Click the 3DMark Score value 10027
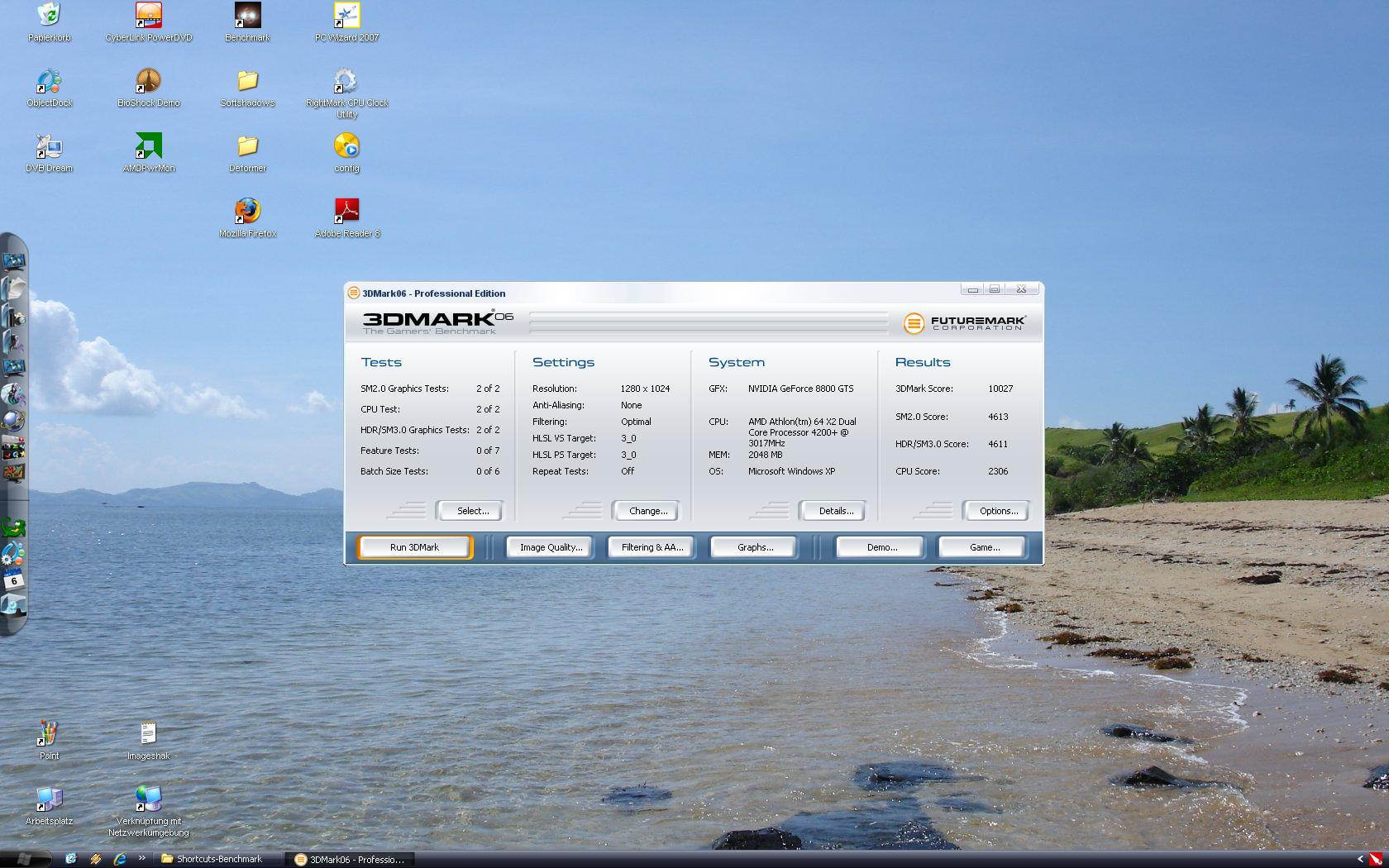The width and height of the screenshot is (1389, 868). click(1000, 389)
